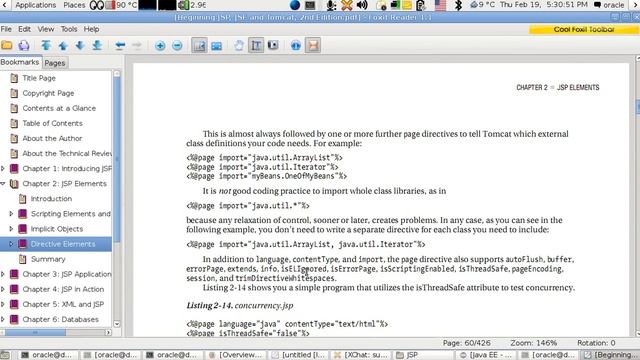Switch to the Bookmarks tab
Screen dimensions: 640x360
pos(20,62)
